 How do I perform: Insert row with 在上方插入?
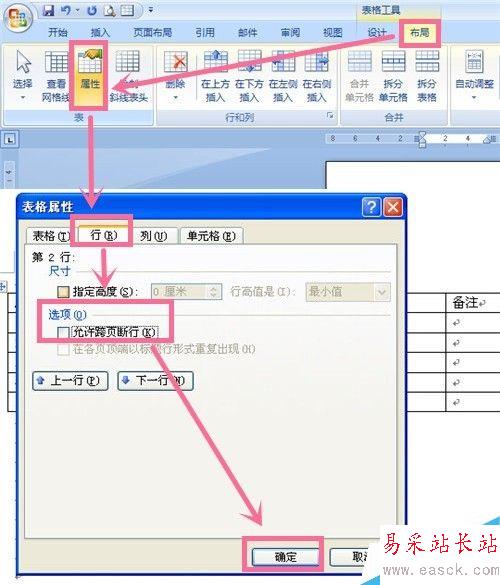point(215,76)
